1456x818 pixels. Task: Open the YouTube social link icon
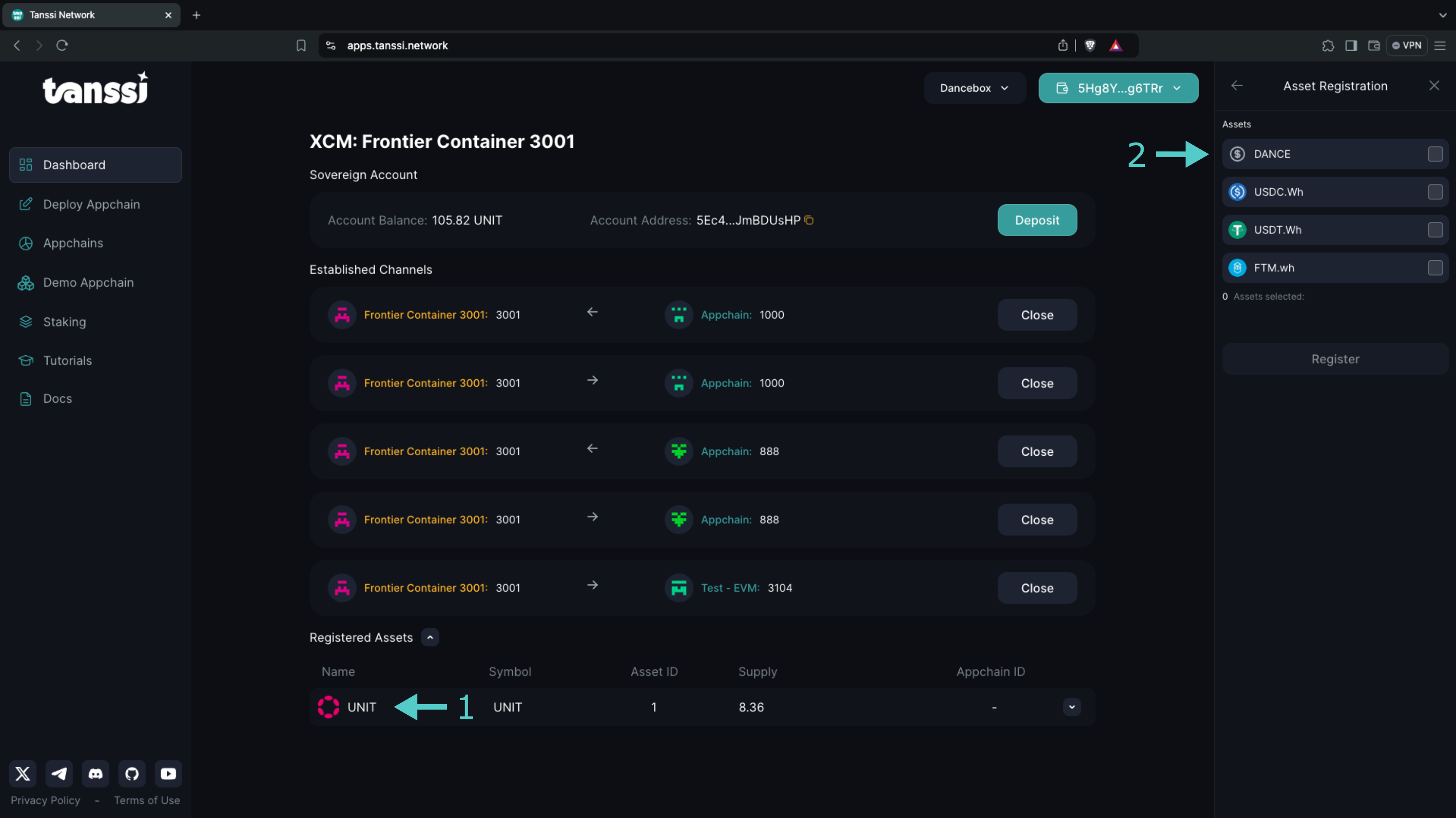[x=168, y=773]
